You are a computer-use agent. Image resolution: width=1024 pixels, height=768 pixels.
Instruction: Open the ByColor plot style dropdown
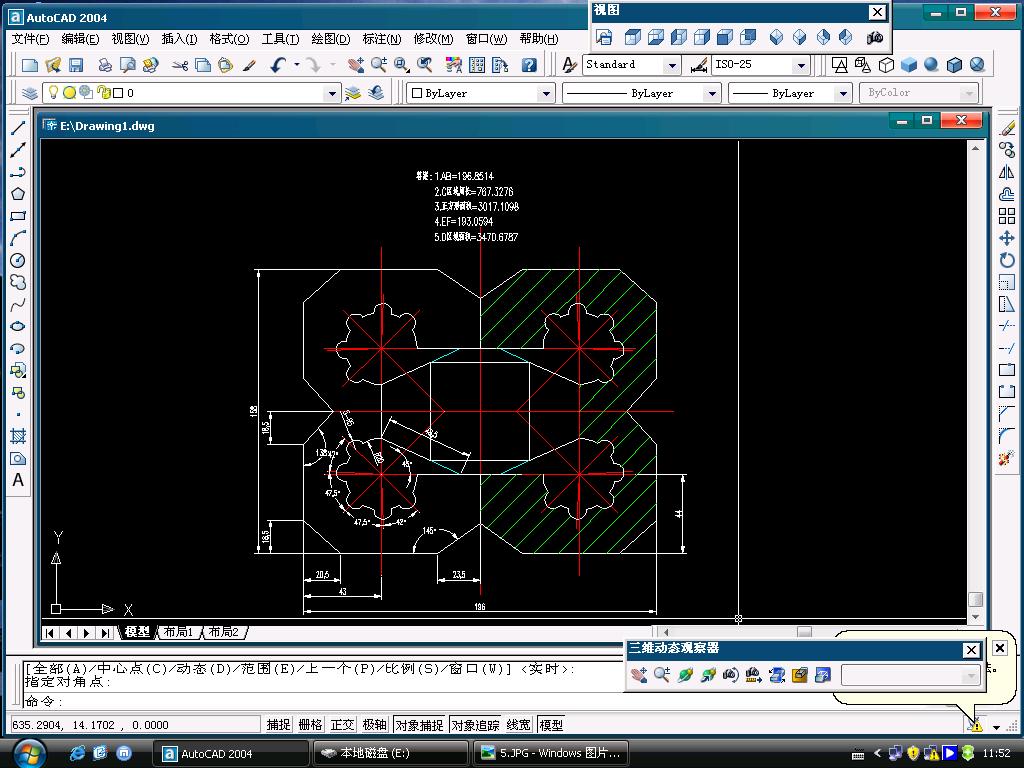click(970, 93)
